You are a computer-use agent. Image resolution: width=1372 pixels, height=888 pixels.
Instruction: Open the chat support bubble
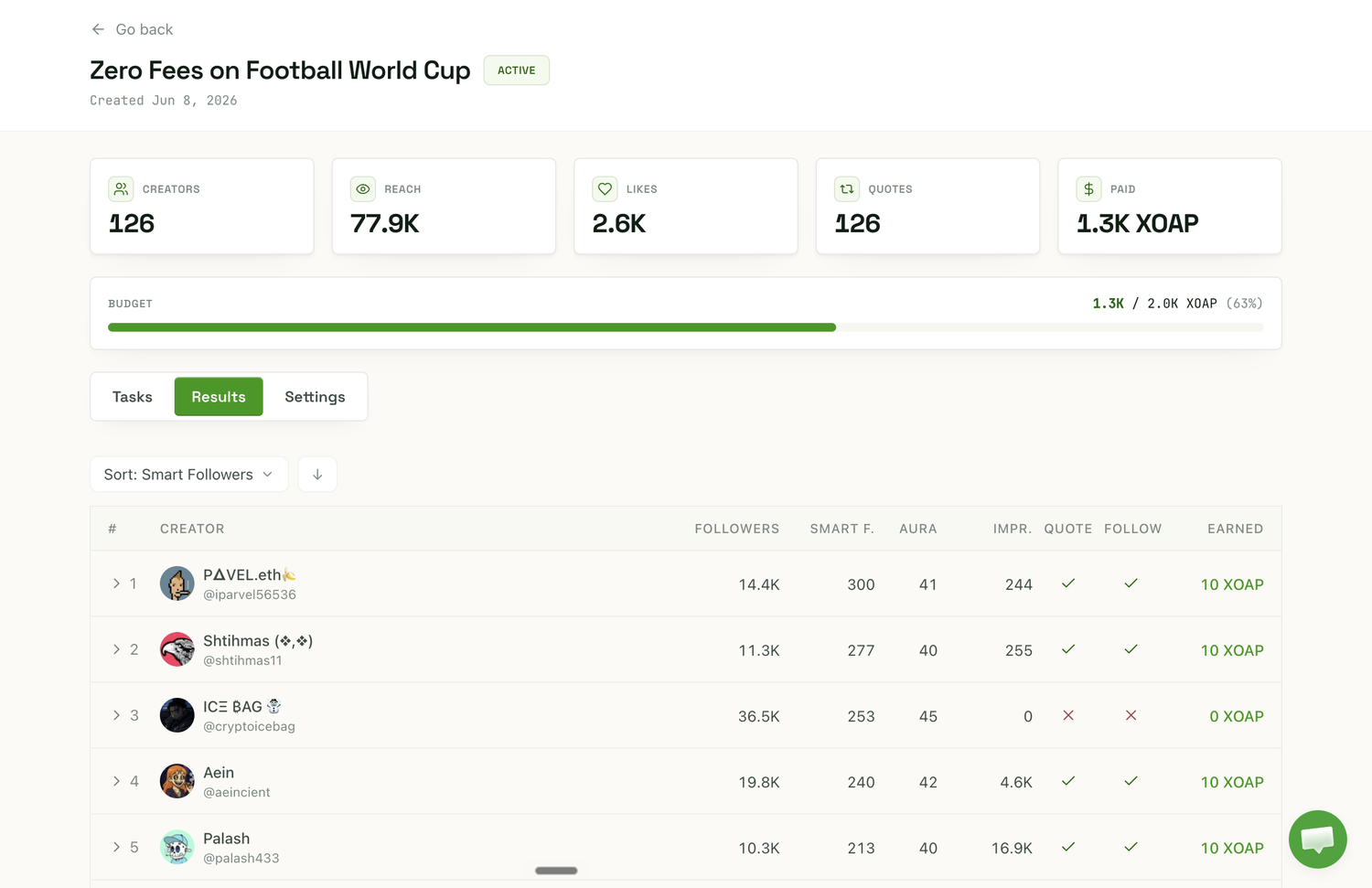[1317, 840]
